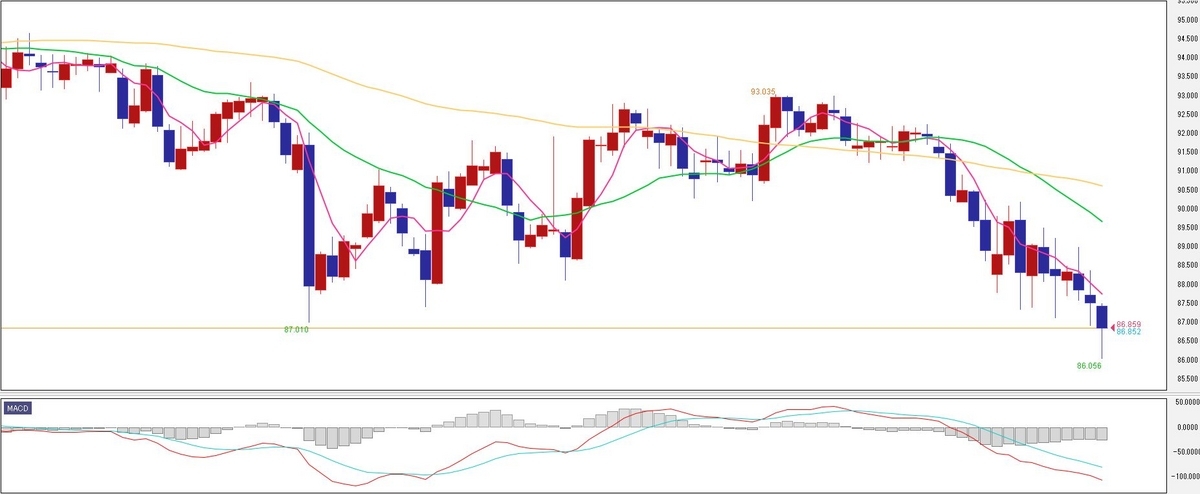This screenshot has width=1200, height=494.
Task: Click 88.000 on the price axis
Action: click(1186, 284)
